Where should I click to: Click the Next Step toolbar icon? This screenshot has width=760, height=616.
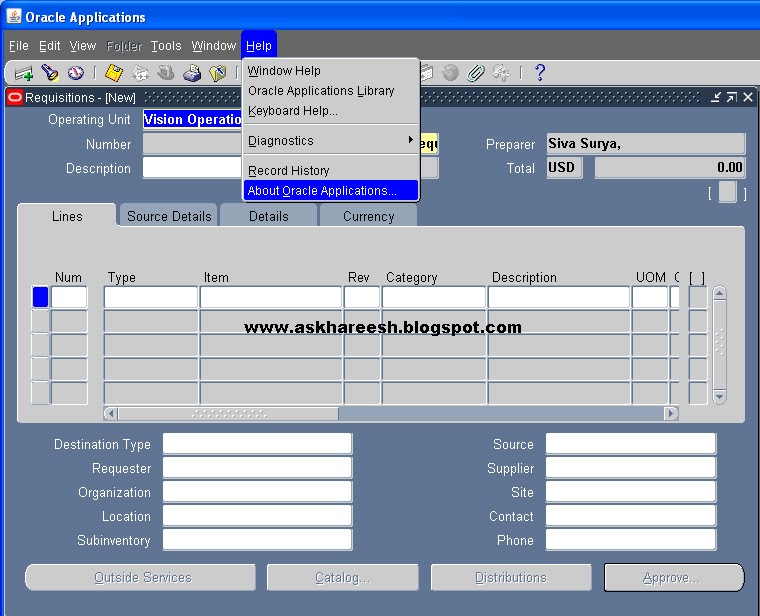tap(141, 73)
